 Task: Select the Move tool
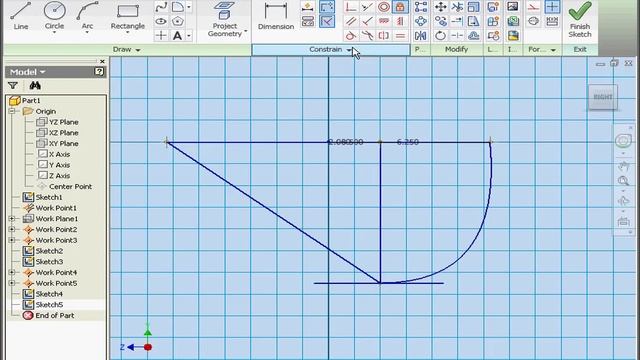coord(440,7)
